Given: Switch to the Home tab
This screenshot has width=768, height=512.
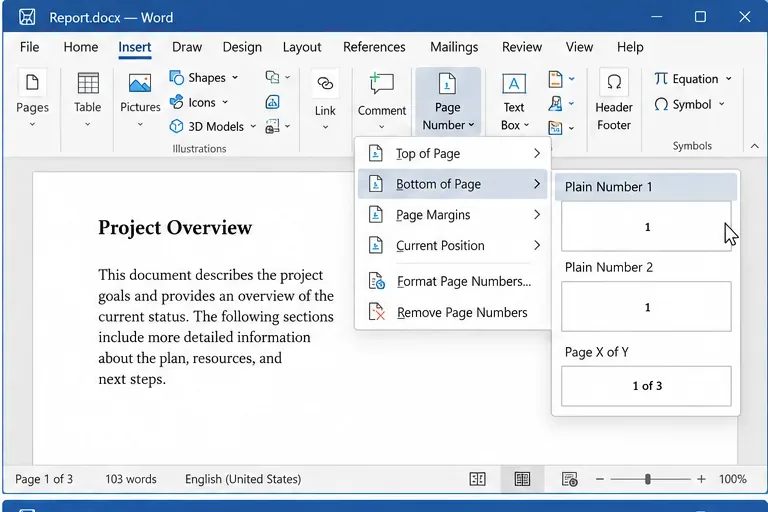Looking at the screenshot, I should click(81, 47).
